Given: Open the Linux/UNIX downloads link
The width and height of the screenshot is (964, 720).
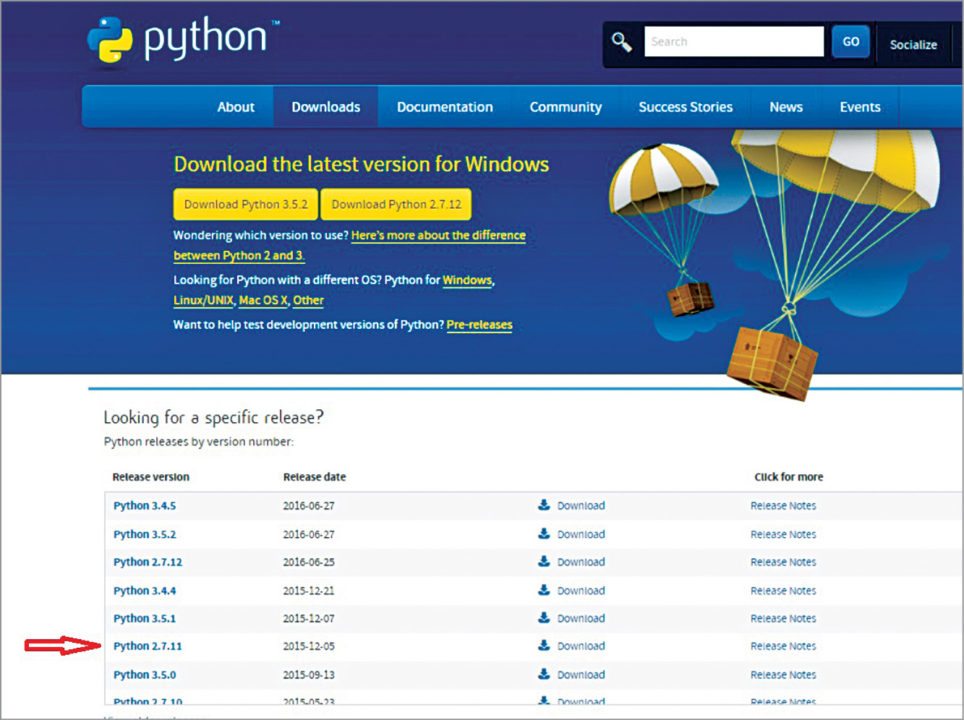Looking at the screenshot, I should pos(203,300).
